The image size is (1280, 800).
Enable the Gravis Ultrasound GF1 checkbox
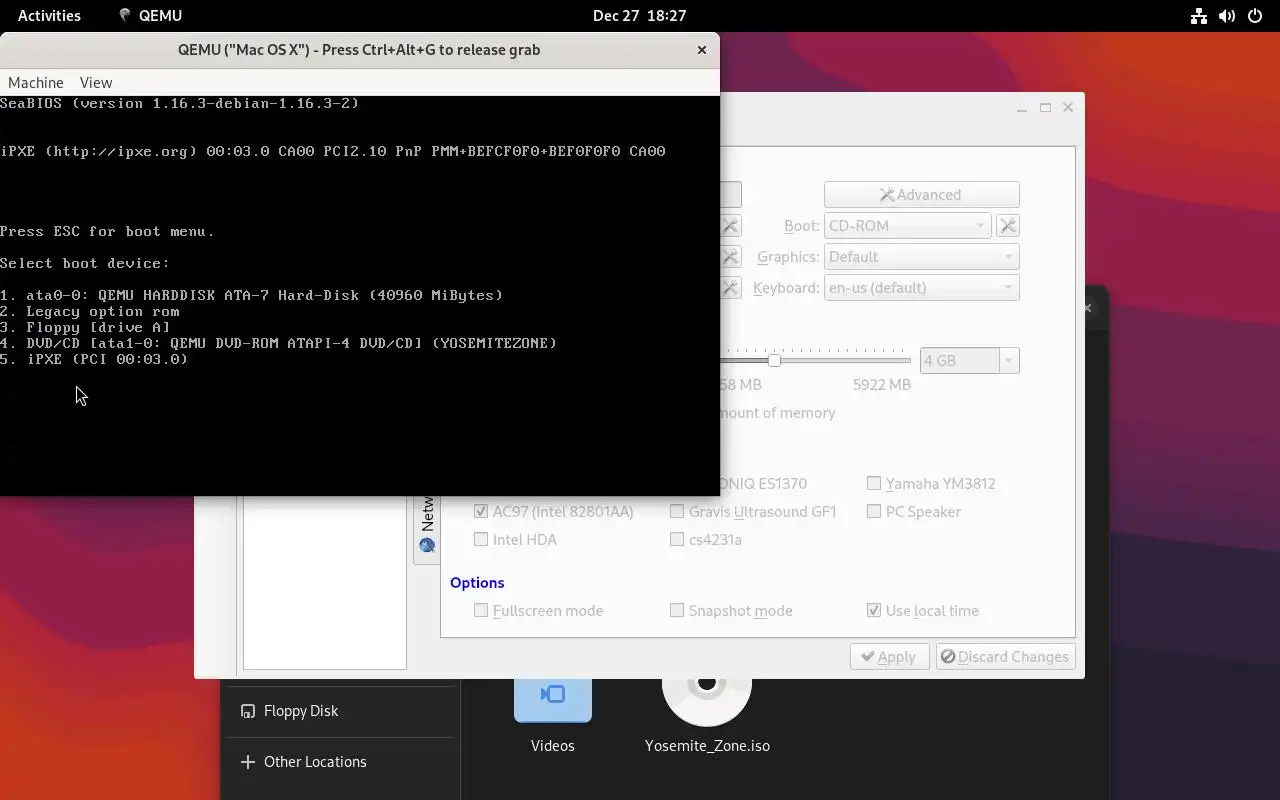[x=677, y=511]
